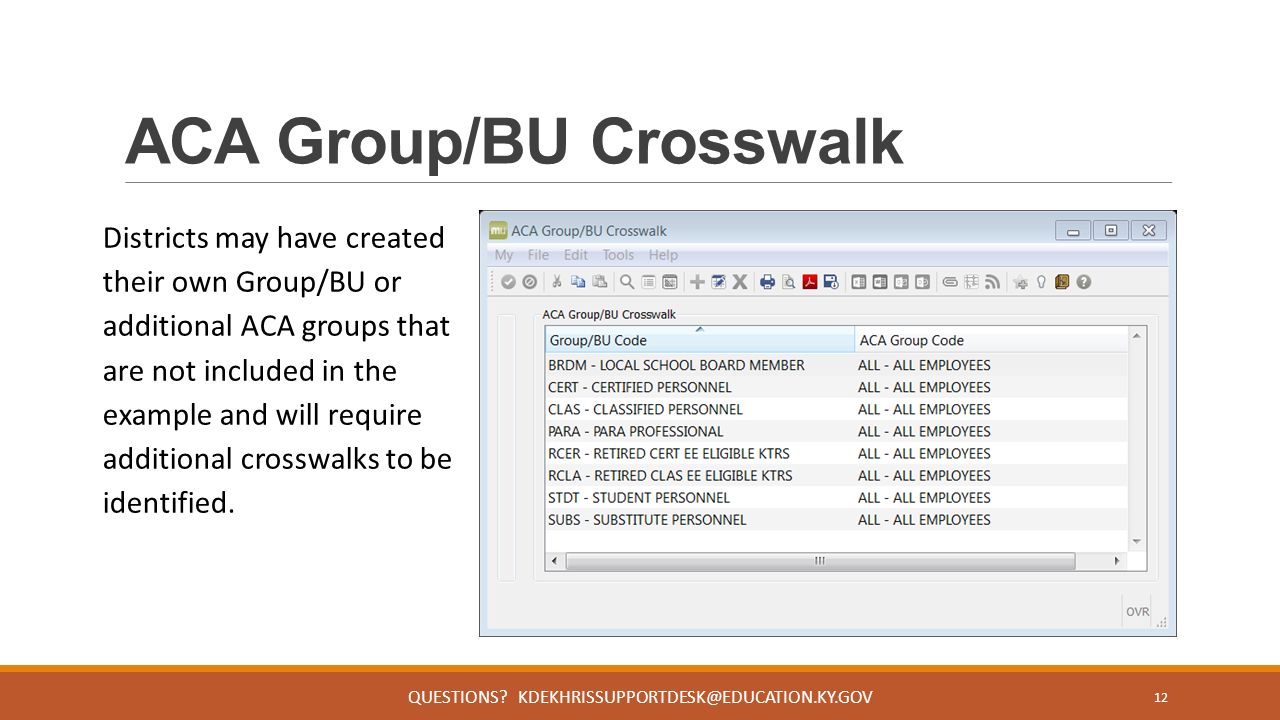The width and height of the screenshot is (1280, 720).
Task: Click the Browse list icon
Action: 649,282
